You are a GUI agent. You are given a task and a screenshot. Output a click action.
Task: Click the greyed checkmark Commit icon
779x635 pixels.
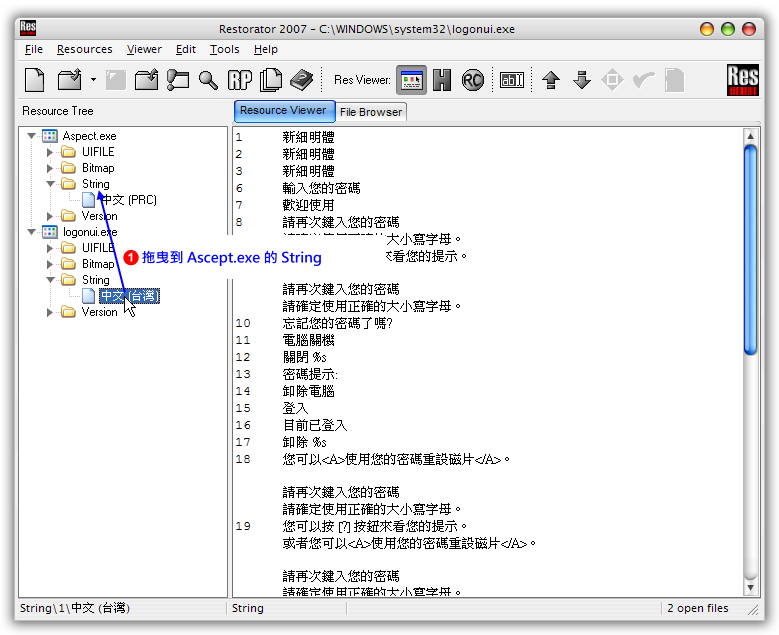[643, 80]
